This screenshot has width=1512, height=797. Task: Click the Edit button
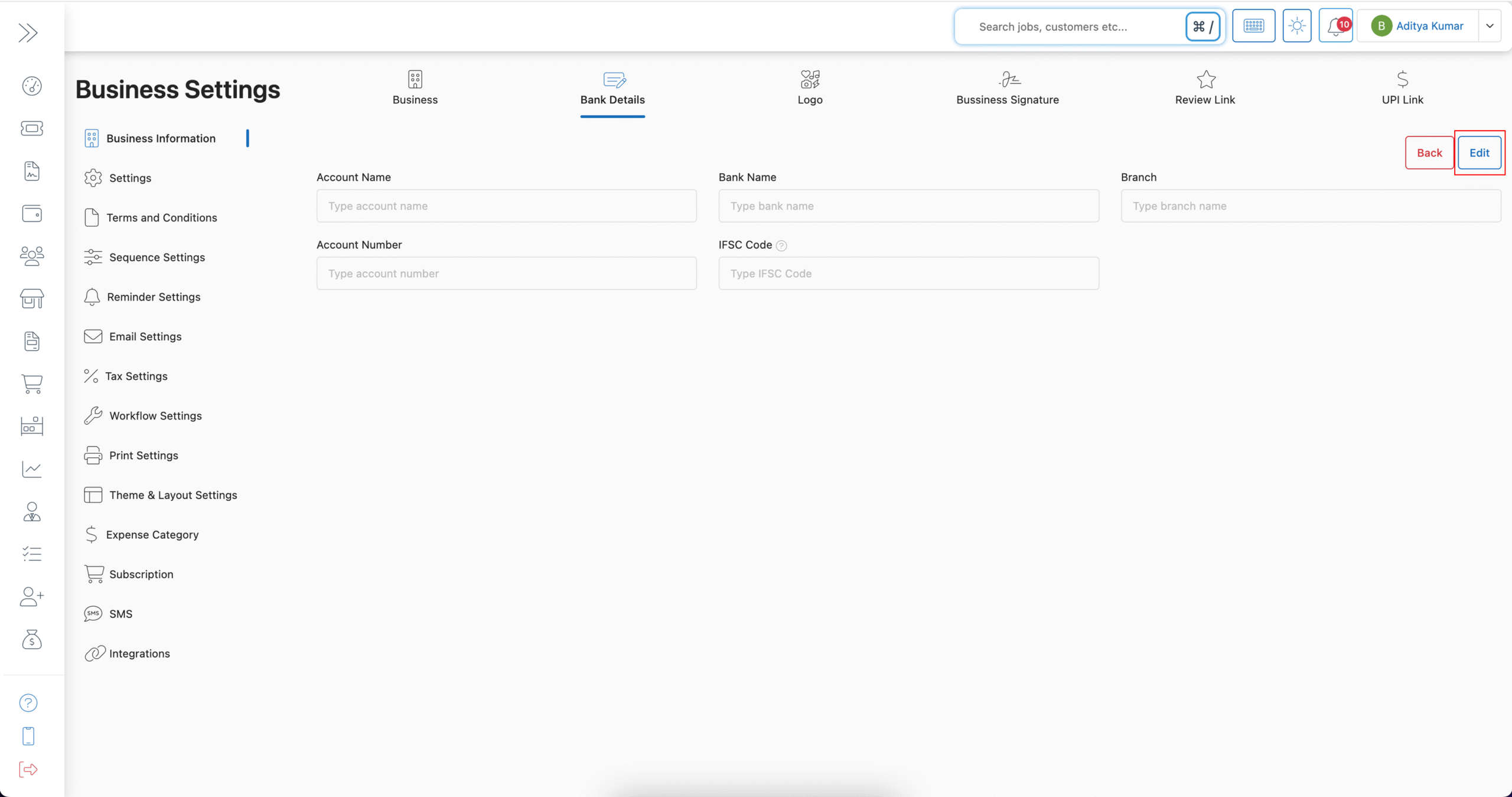pos(1480,152)
